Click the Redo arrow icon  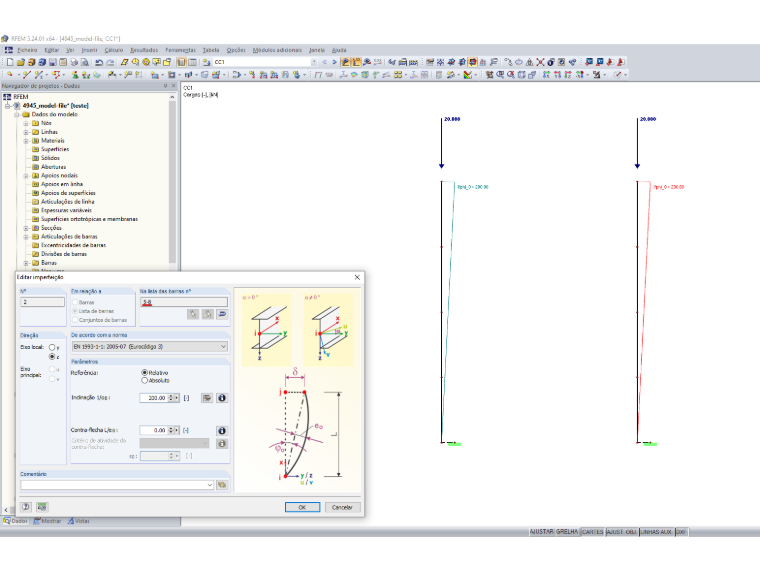tap(110, 62)
